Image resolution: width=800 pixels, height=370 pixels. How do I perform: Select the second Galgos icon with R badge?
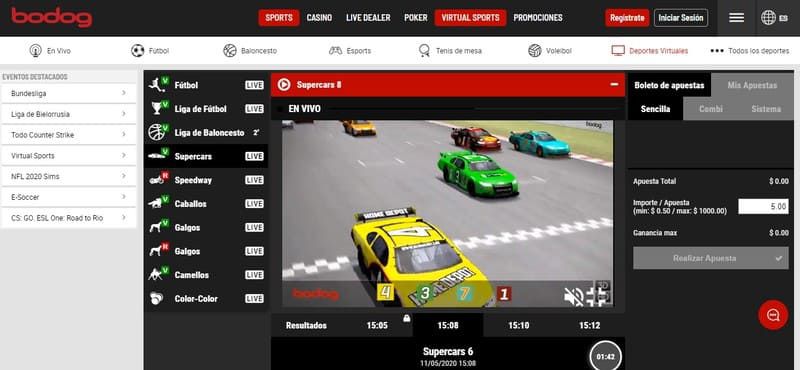(158, 251)
